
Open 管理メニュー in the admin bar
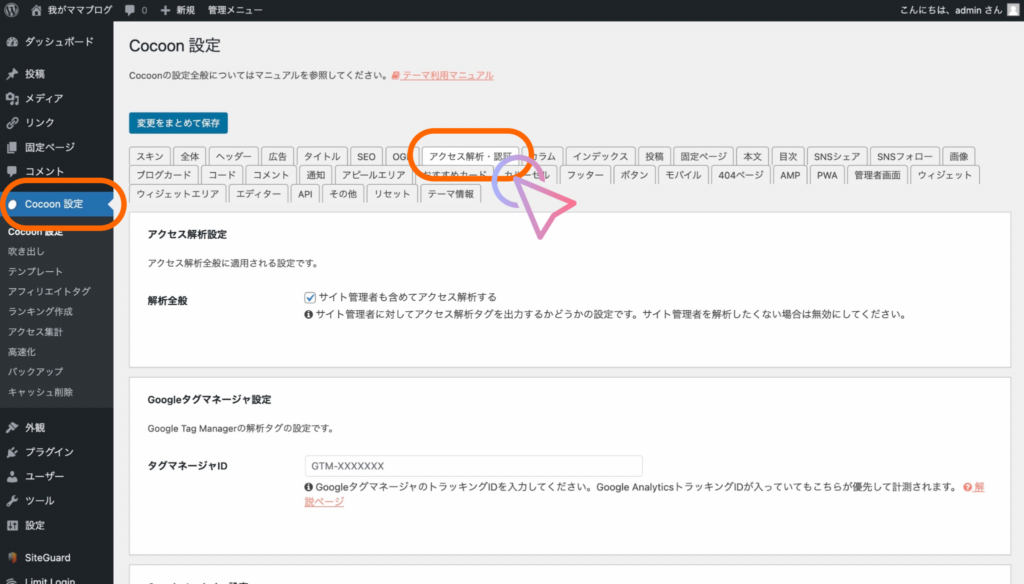click(x=235, y=10)
